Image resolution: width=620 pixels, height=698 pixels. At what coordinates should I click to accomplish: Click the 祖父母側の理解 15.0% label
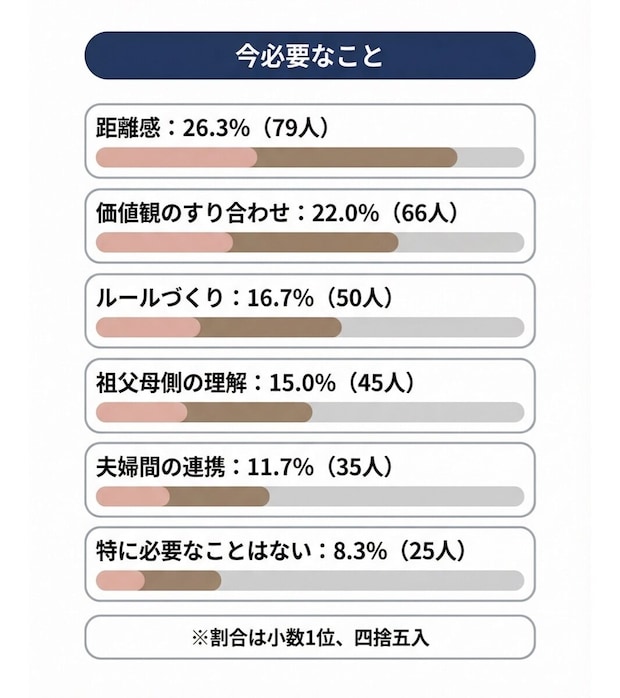click(x=254, y=382)
